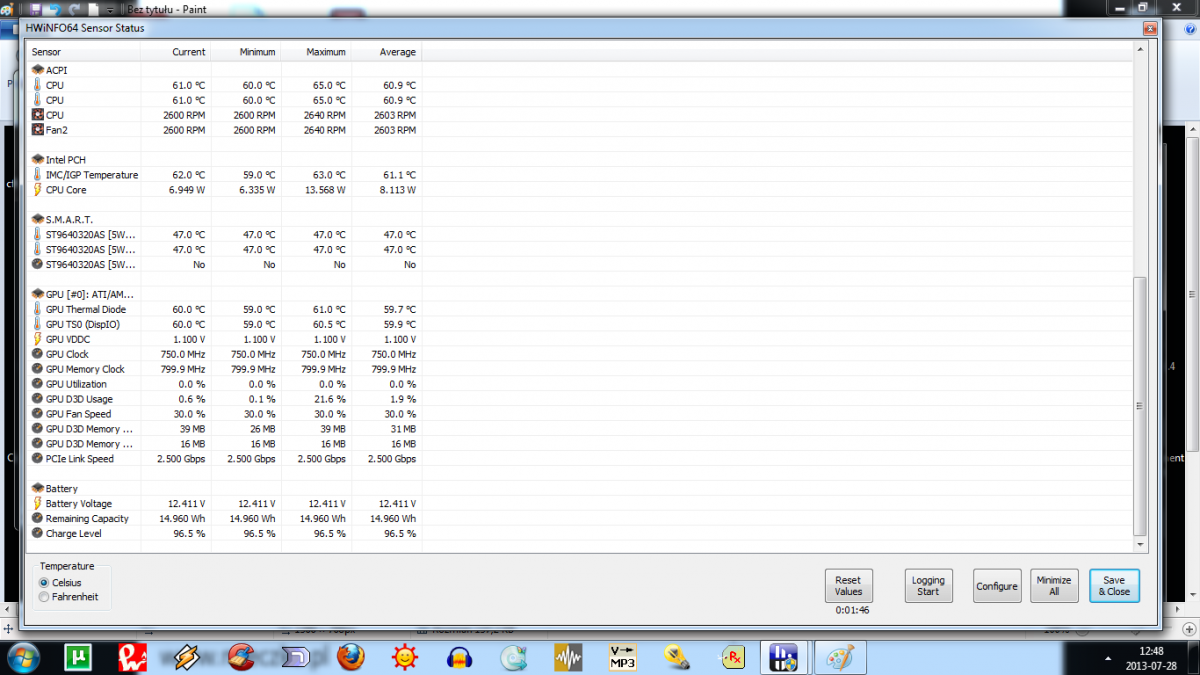Click the Intel PCH group chip icon
The image size is (1200, 675).
pyautogui.click(x=38, y=160)
